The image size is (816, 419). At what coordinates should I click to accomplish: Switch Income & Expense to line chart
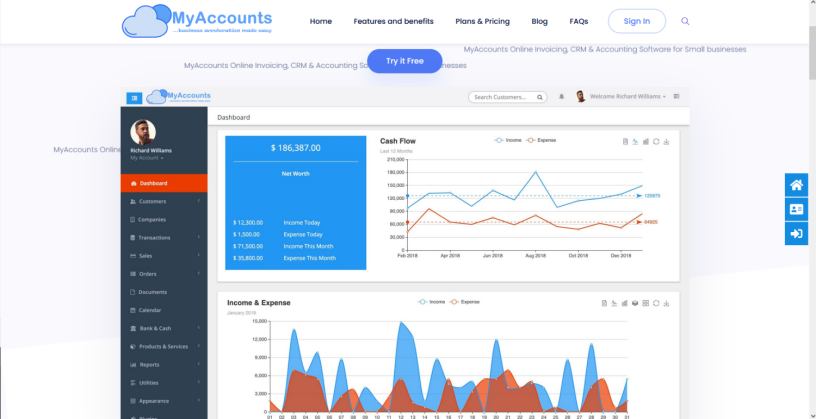coord(614,303)
